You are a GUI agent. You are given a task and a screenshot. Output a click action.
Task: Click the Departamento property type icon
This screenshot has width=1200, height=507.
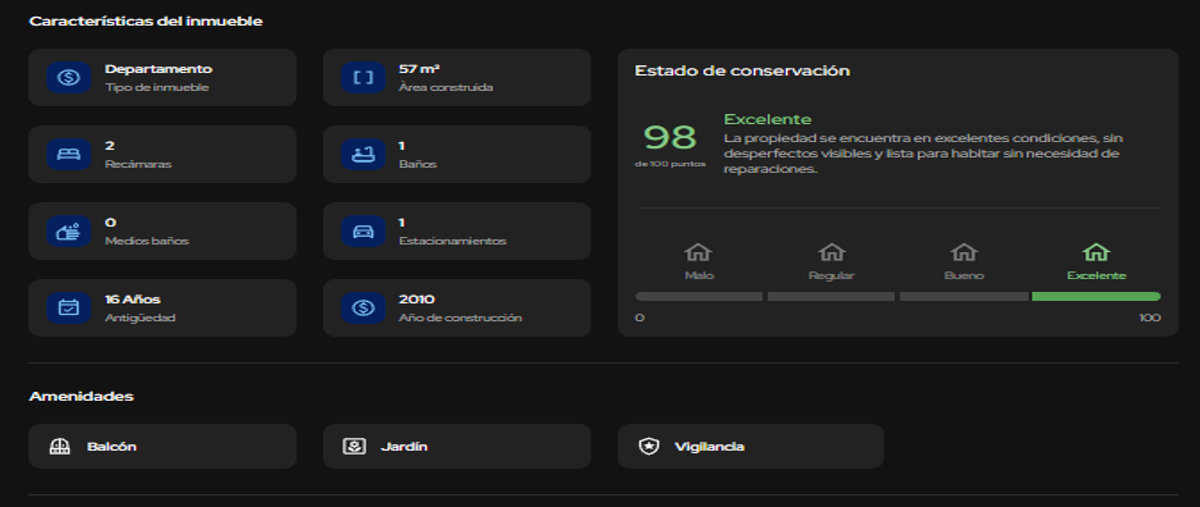[x=69, y=77]
